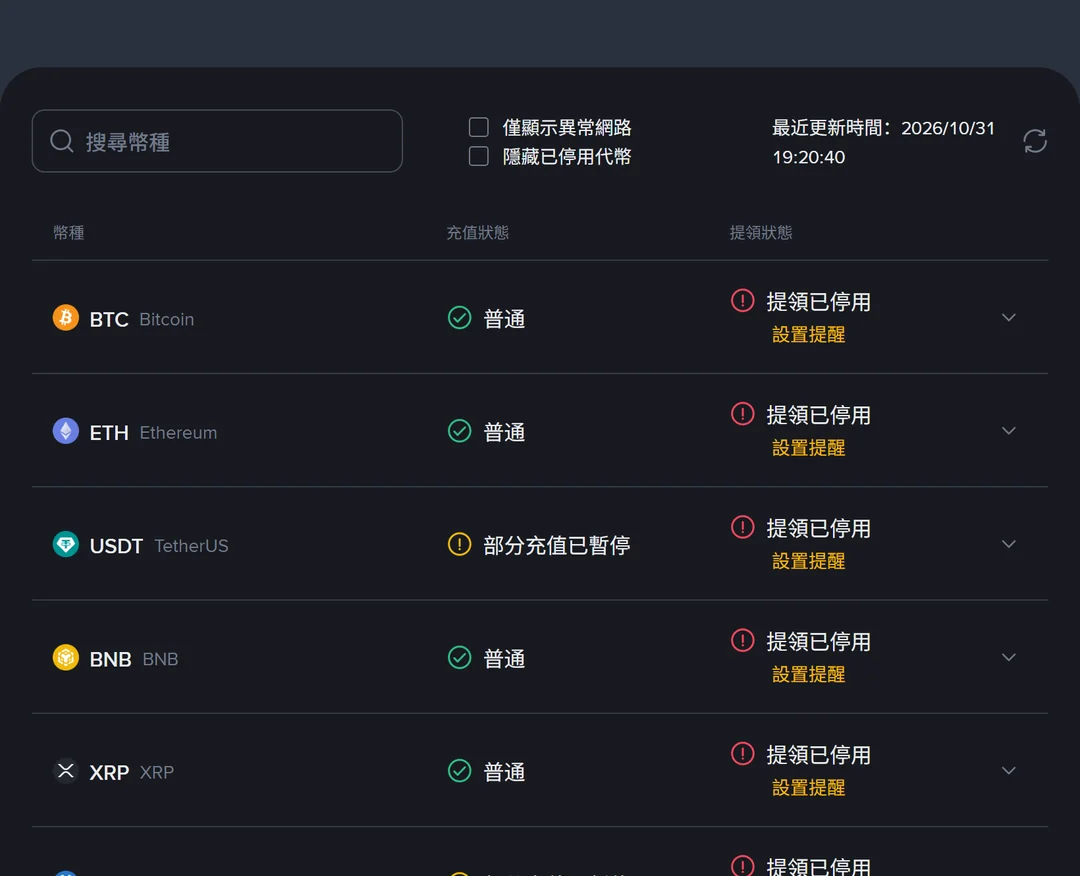The image size is (1080, 876).
Task: Click 普通 status in ETH row
Action: (x=504, y=432)
